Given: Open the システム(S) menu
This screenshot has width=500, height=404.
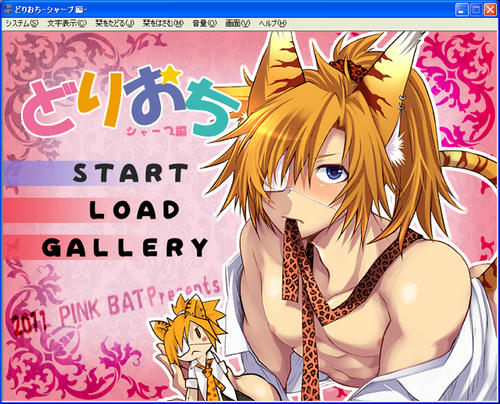Looking at the screenshot, I should tap(22, 23).
